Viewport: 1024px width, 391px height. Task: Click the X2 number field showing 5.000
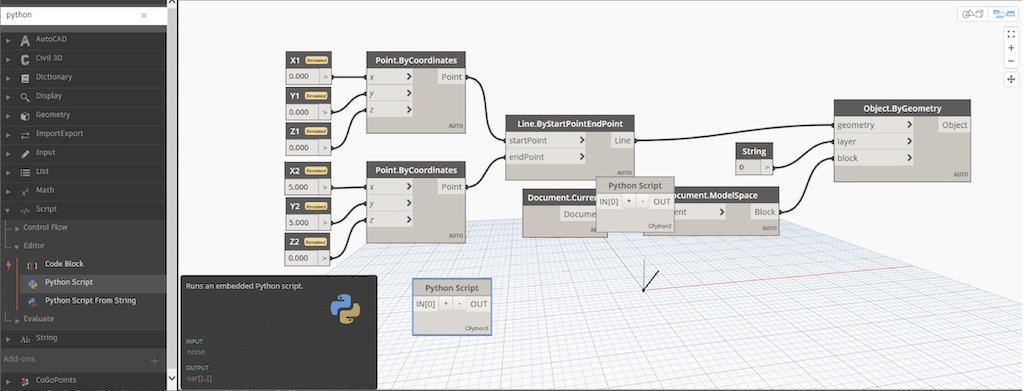[x=302, y=187]
